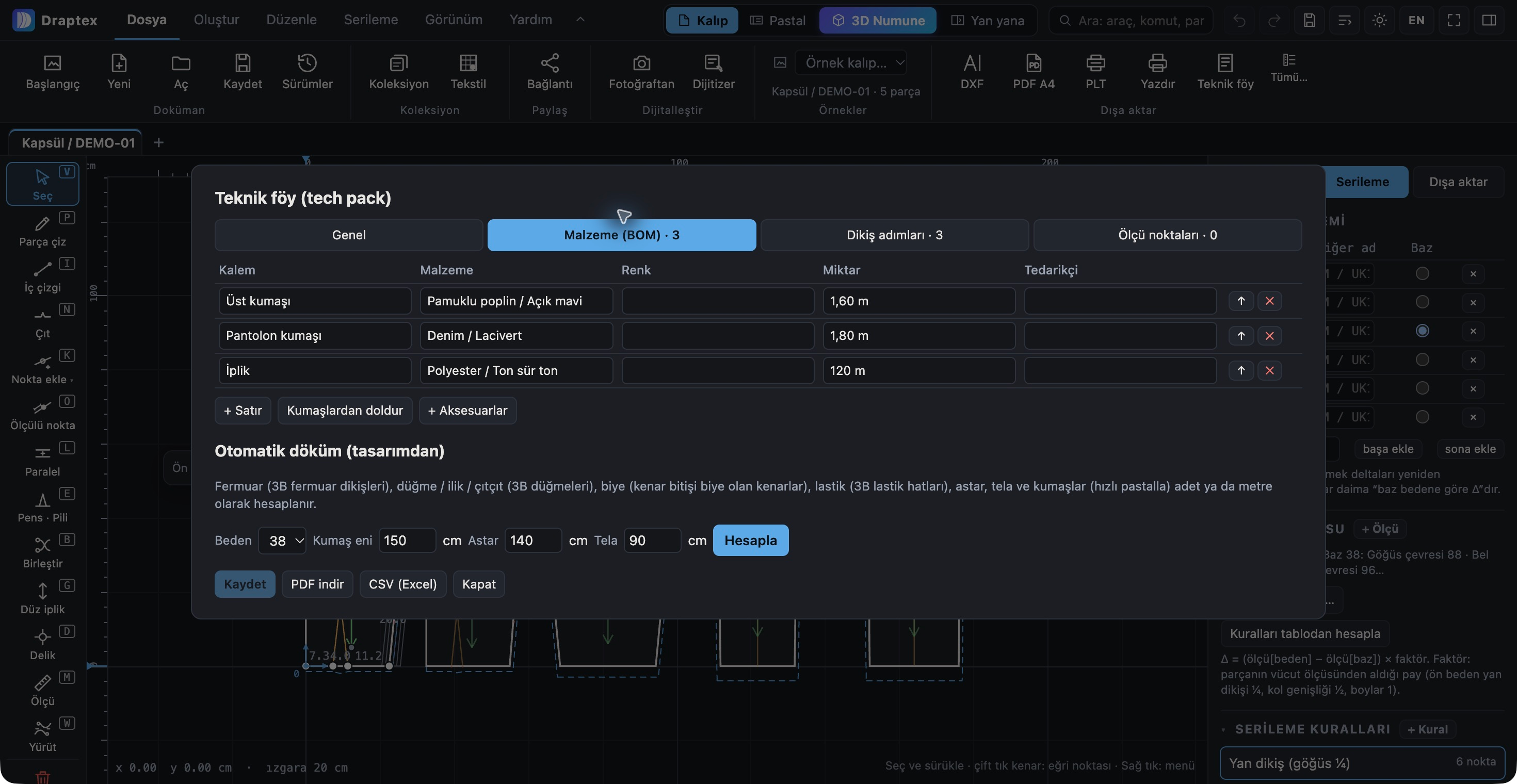1517x784 pixels.
Task: Click the Renk field for Üst kumaşı
Action: [717, 301]
